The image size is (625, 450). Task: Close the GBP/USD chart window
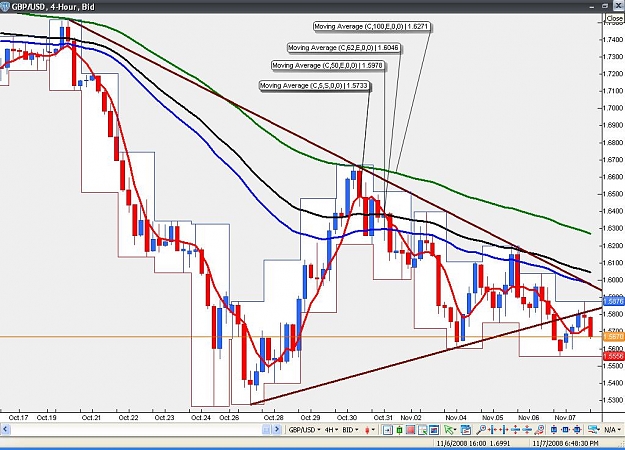click(x=617, y=6)
